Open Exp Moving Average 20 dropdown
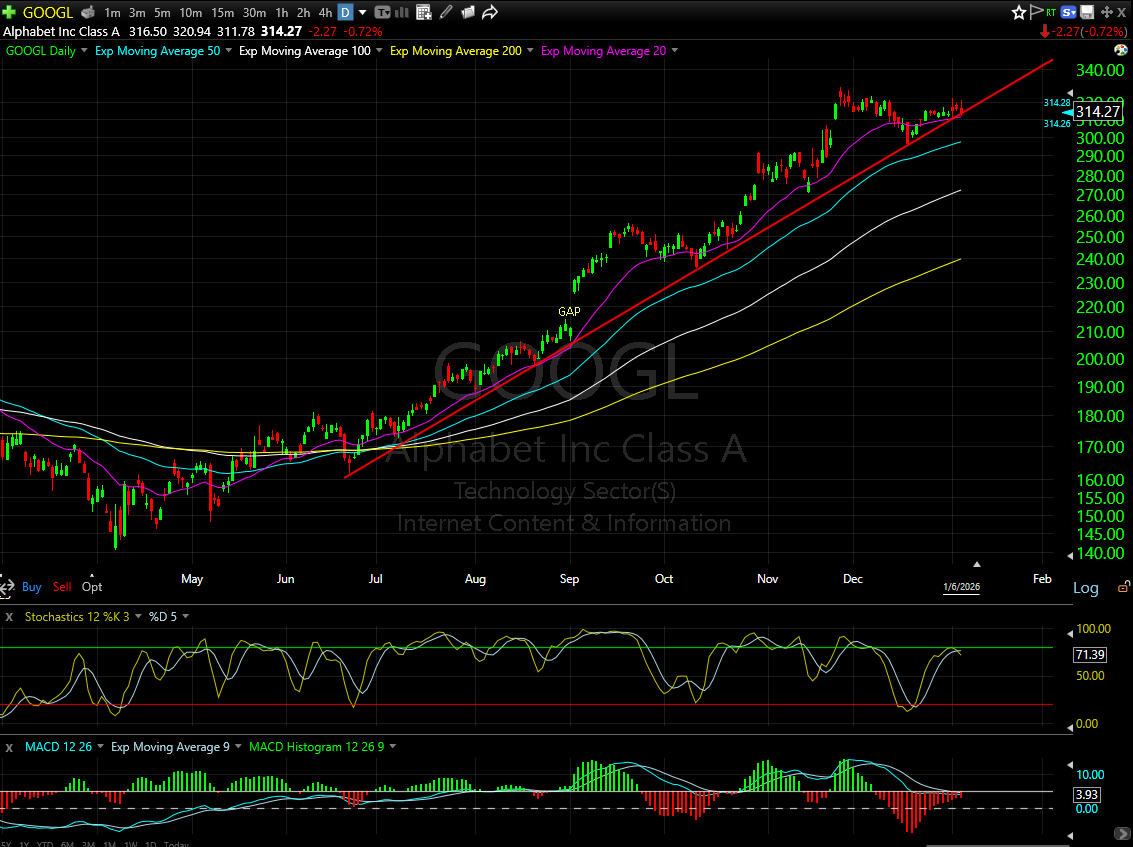1133x847 pixels. pos(674,51)
